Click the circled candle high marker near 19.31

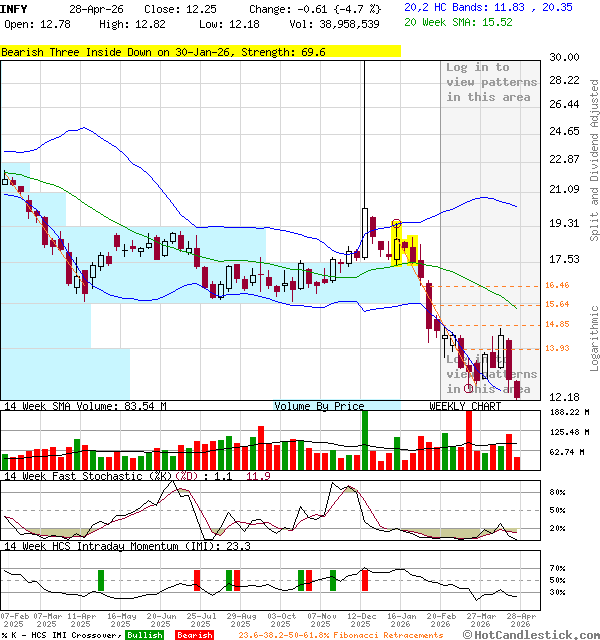tap(397, 224)
